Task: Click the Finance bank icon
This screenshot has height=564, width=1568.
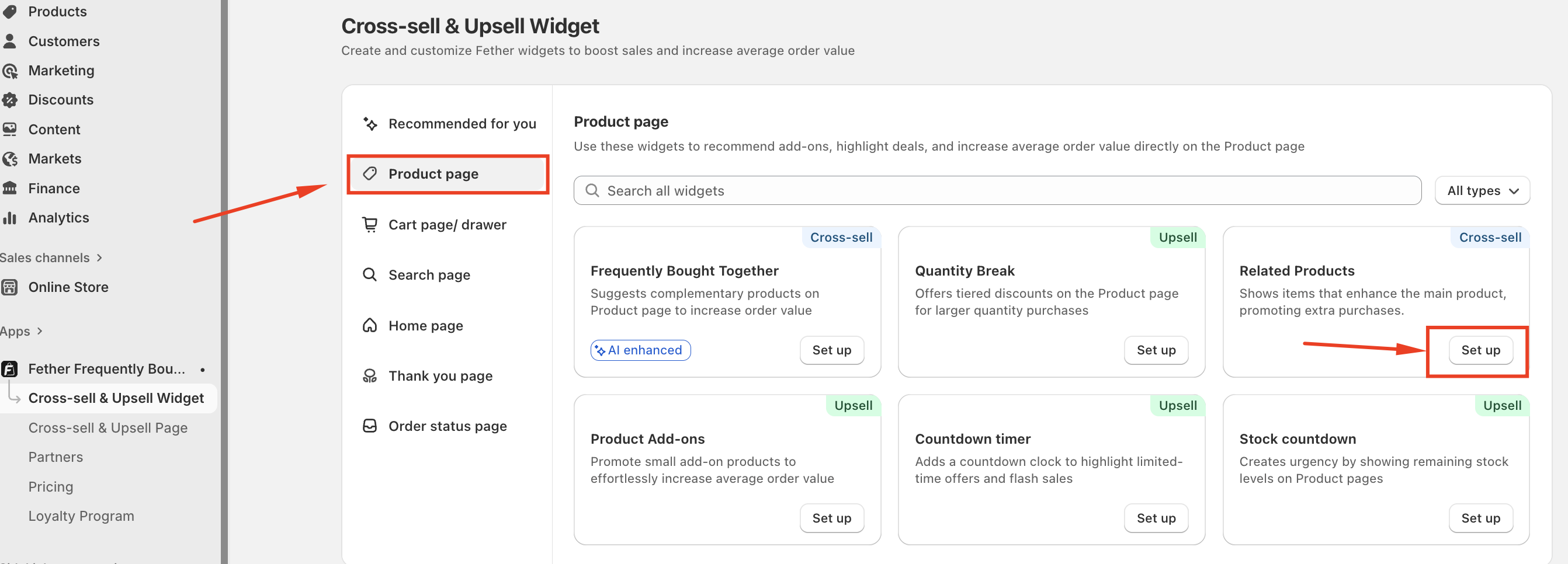Action: click(10, 189)
